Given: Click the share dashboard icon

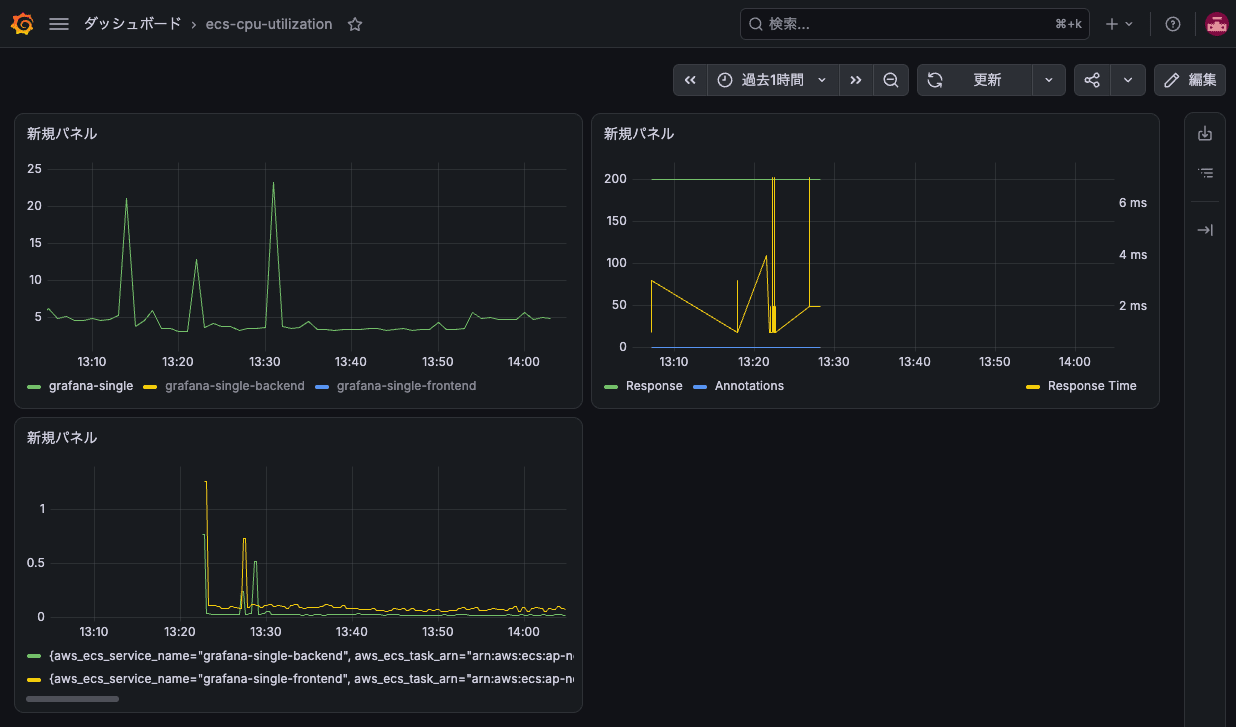Looking at the screenshot, I should 1092,80.
